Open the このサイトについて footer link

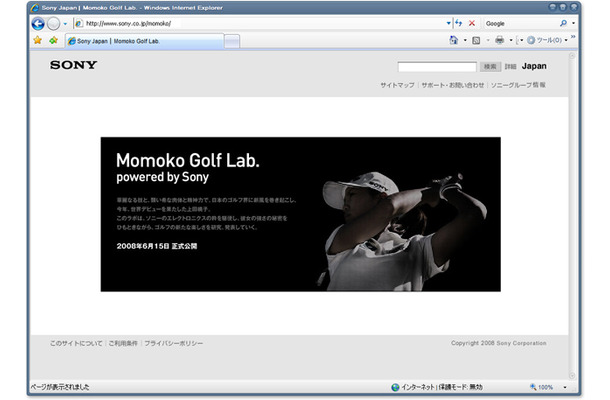coord(76,343)
